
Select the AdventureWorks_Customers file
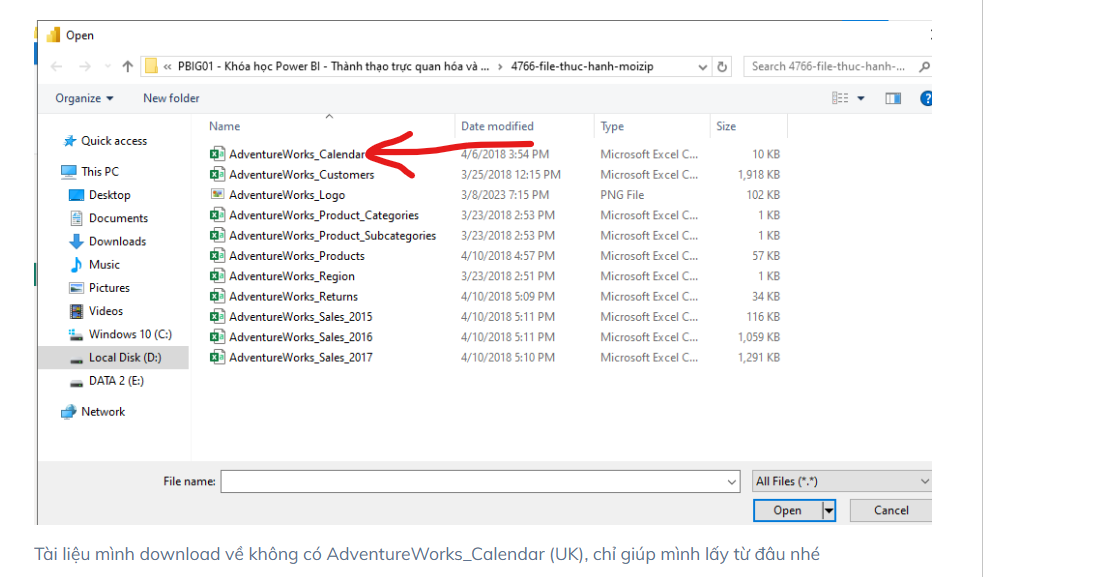tap(301, 174)
